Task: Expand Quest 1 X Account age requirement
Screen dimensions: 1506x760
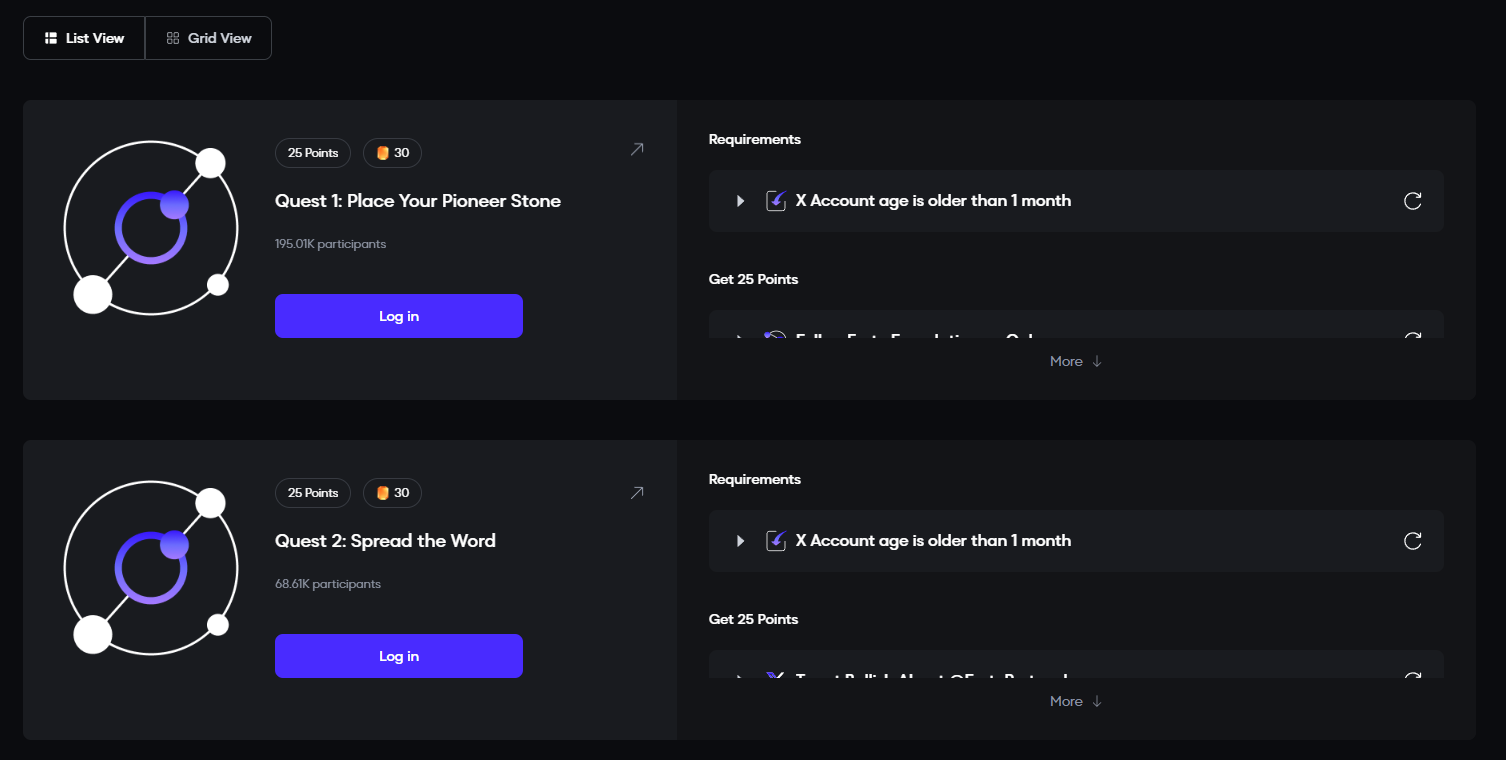Action: coord(741,201)
